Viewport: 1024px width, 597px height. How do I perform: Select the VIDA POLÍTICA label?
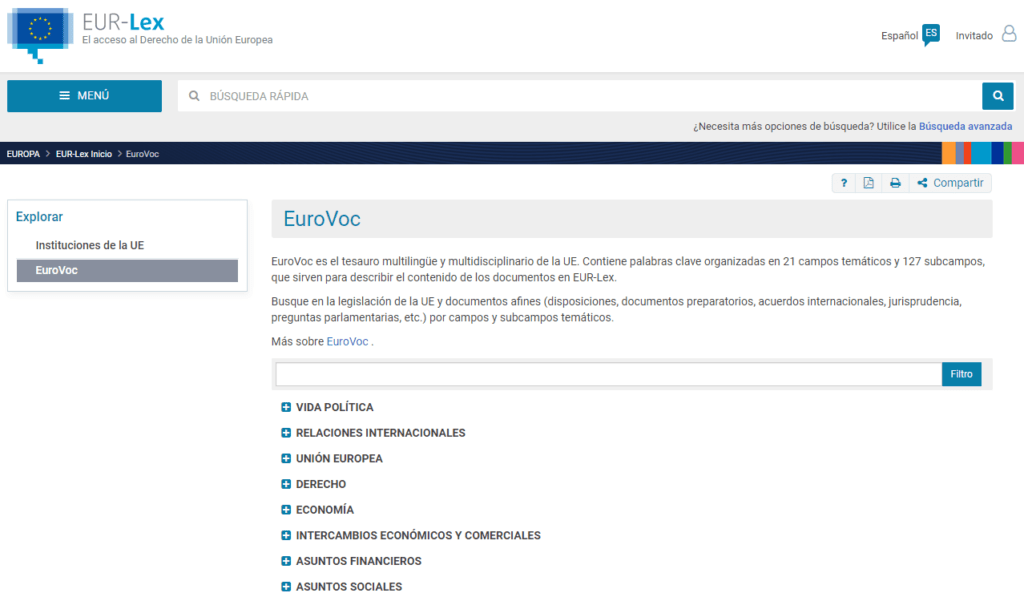coord(334,408)
